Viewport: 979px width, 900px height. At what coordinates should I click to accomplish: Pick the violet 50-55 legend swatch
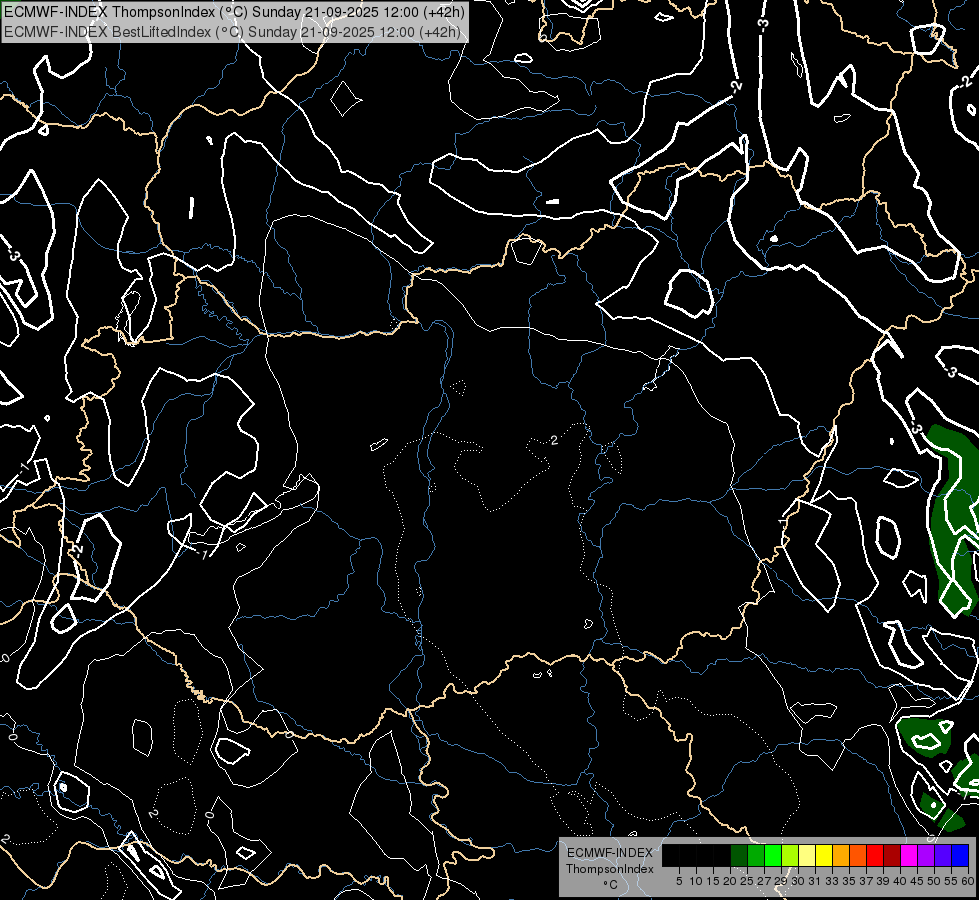tap(943, 855)
